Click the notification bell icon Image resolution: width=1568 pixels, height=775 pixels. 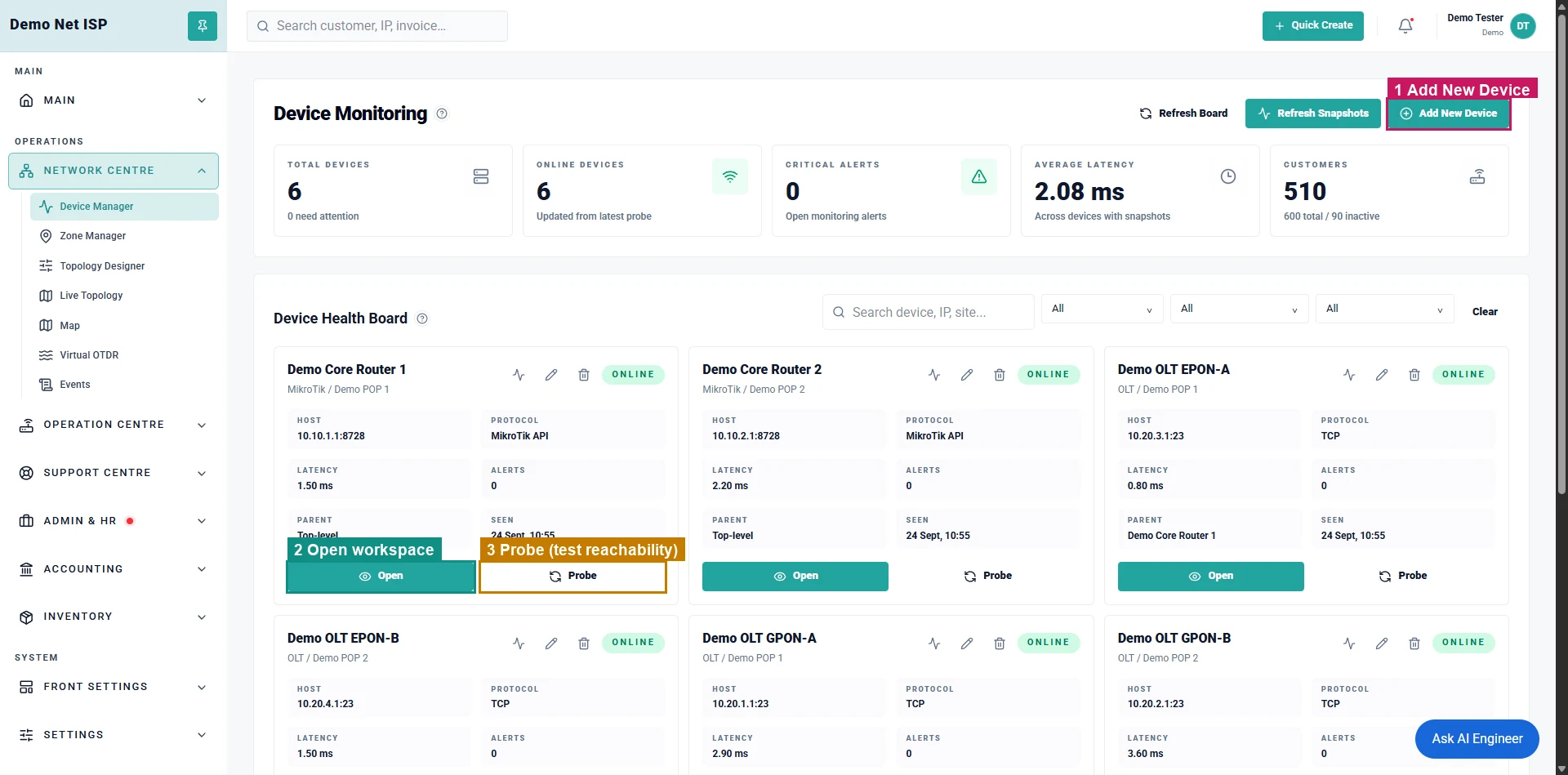coord(1405,26)
